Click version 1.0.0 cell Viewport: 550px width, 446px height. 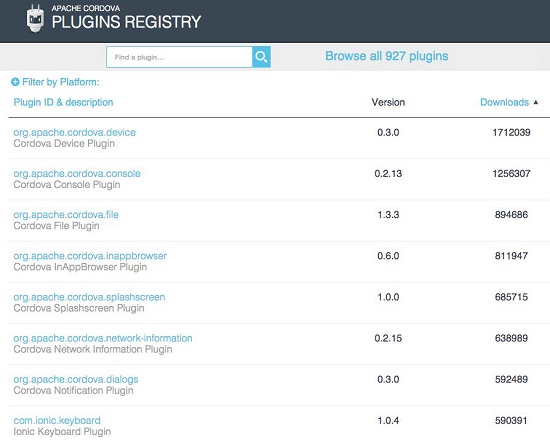click(x=388, y=297)
